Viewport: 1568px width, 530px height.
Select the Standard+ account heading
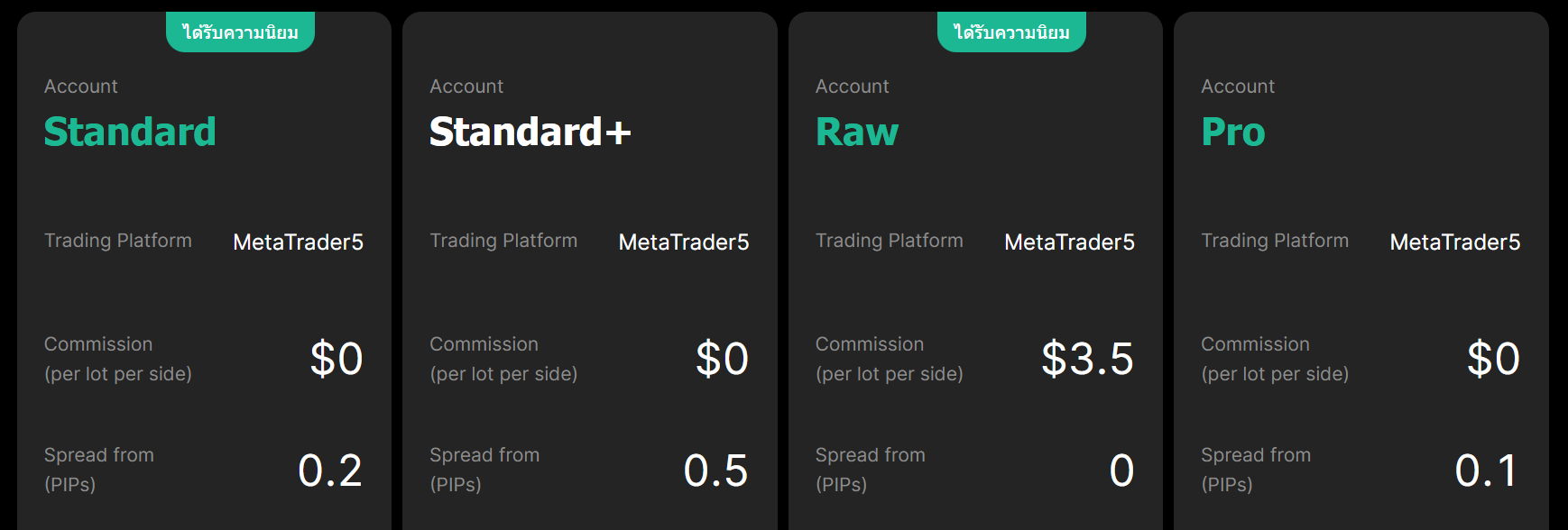[530, 132]
